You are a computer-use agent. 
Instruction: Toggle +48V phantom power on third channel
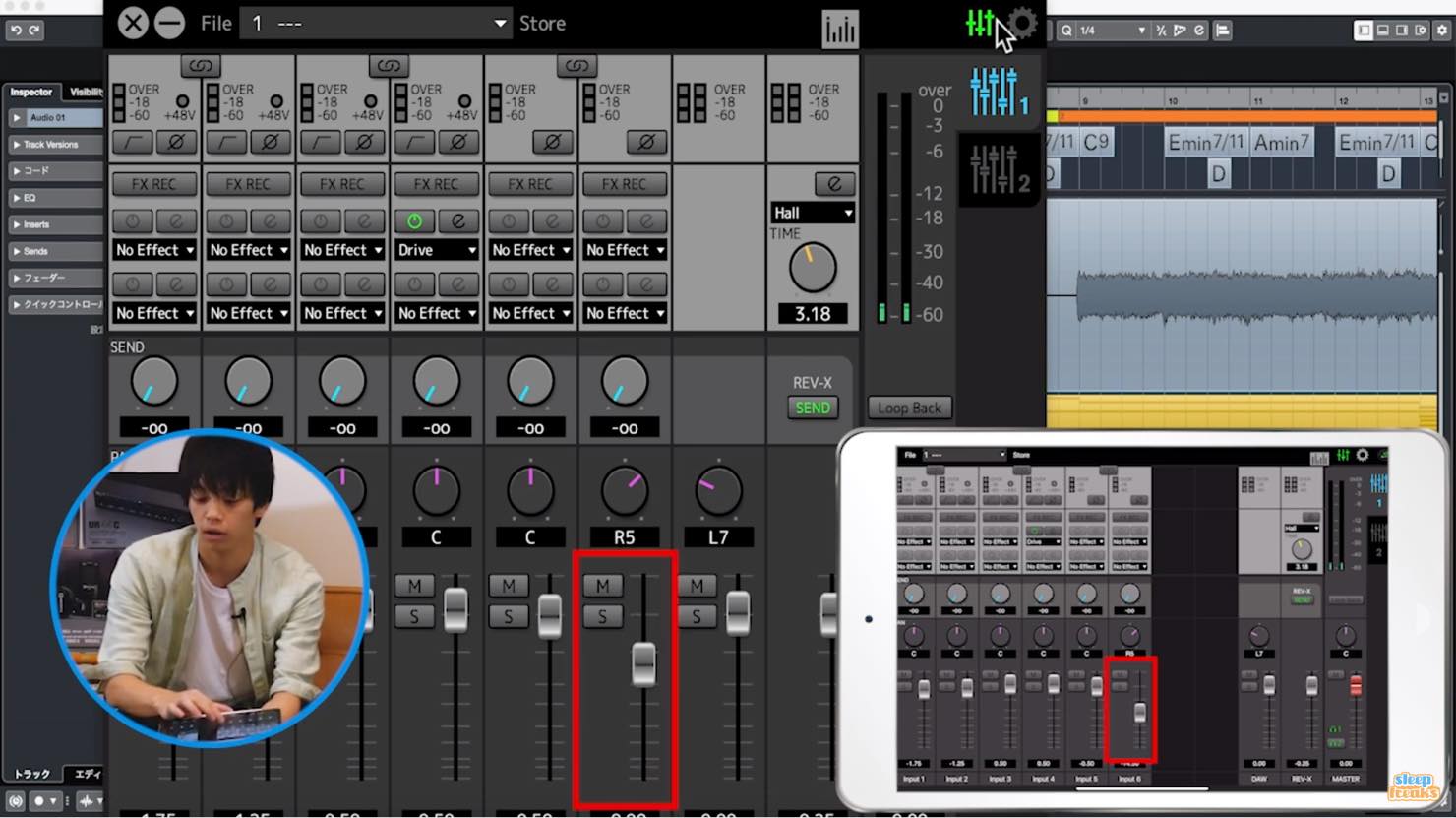pyautogui.click(x=371, y=101)
